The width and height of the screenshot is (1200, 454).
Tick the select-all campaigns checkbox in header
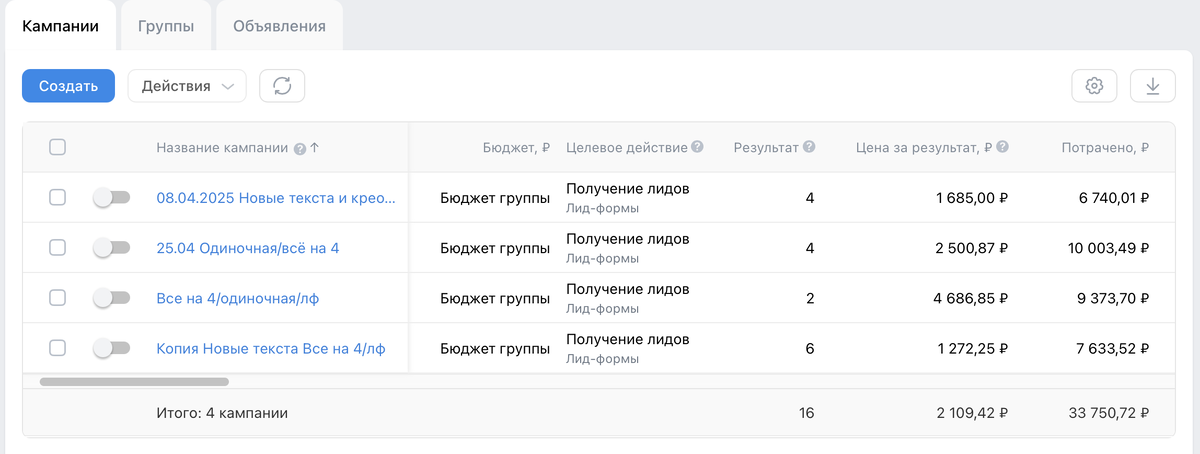click(58, 147)
